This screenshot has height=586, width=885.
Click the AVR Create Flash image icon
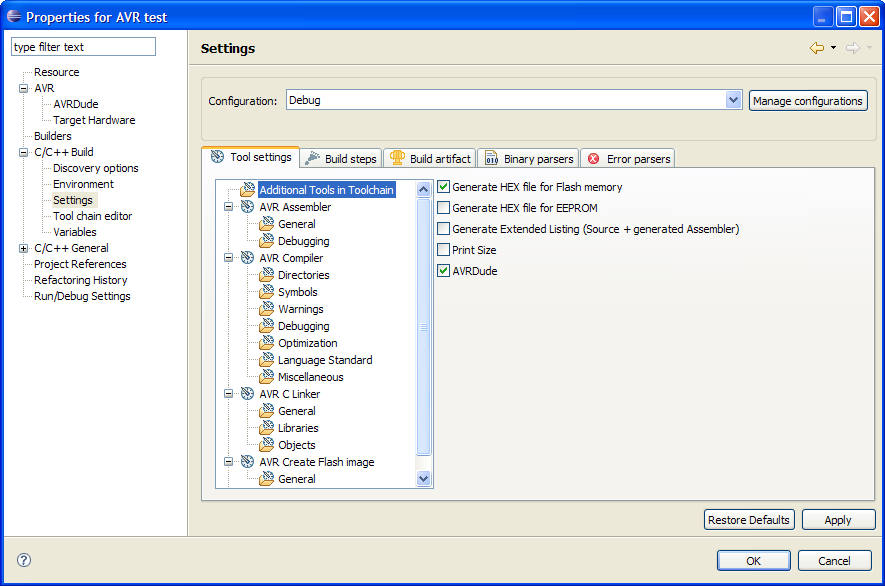(x=247, y=462)
